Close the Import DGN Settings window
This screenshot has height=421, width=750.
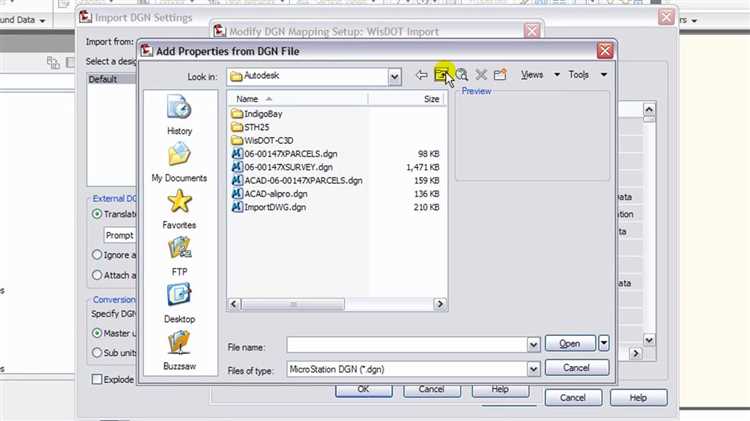click(666, 18)
